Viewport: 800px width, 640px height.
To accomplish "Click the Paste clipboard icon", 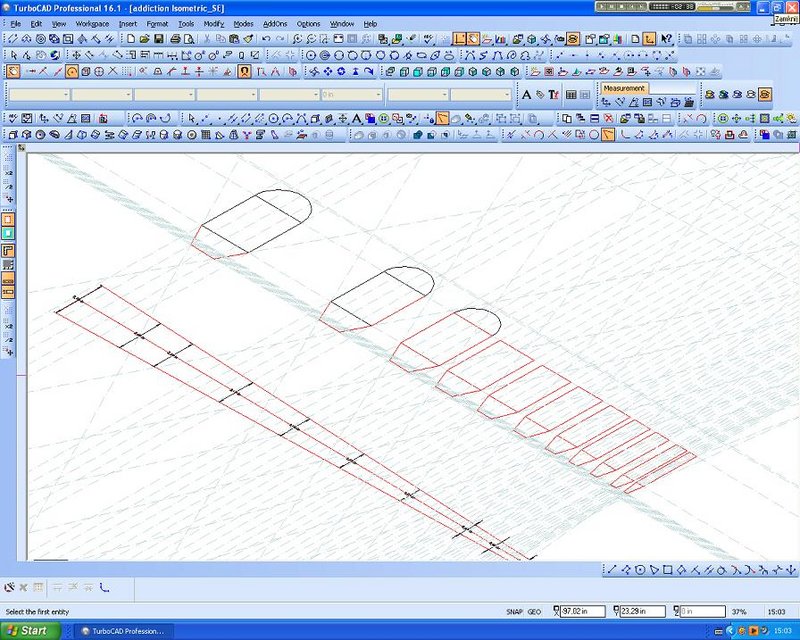I will coord(234,39).
